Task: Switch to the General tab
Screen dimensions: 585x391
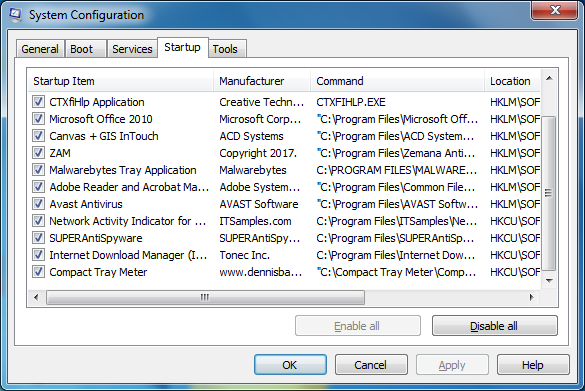Action: [x=40, y=49]
